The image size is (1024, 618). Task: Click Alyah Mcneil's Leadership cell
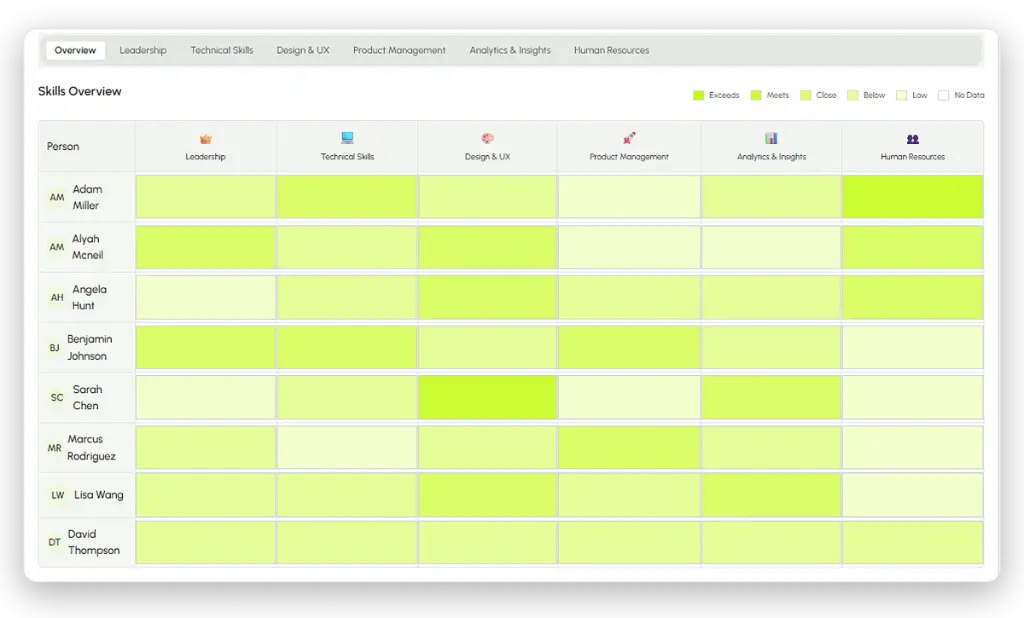click(x=206, y=247)
